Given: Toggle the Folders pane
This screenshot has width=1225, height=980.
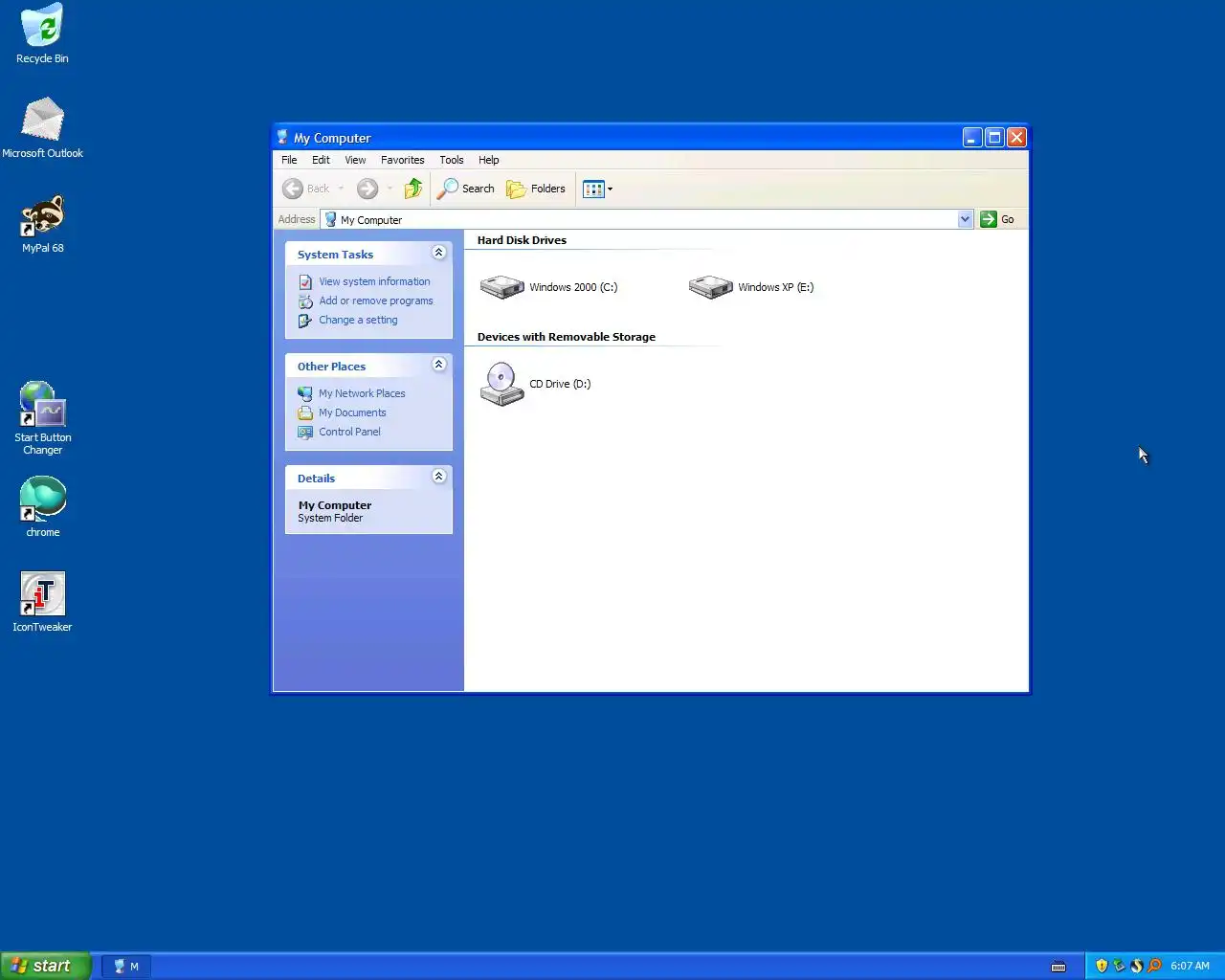Looking at the screenshot, I should pos(536,189).
